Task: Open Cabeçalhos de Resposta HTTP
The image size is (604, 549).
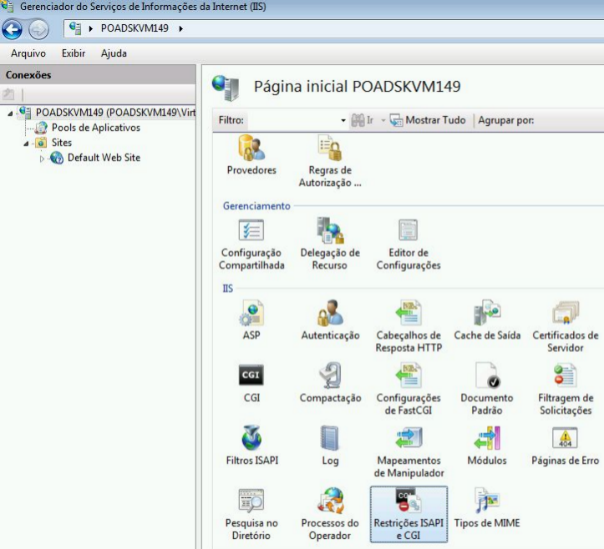Action: tap(408, 313)
